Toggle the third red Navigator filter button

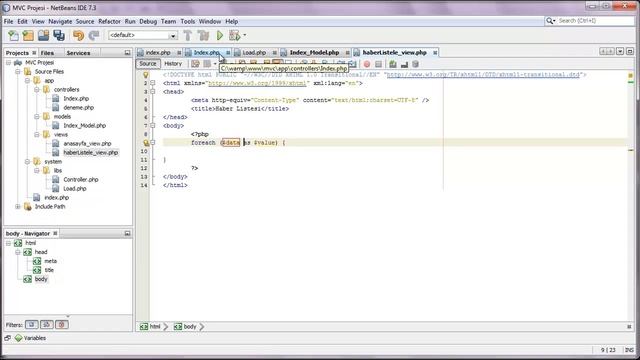coord(62,324)
